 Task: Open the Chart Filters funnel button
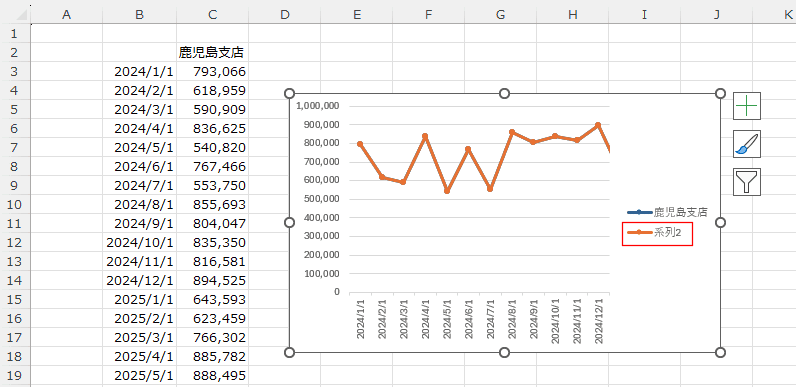click(x=747, y=181)
